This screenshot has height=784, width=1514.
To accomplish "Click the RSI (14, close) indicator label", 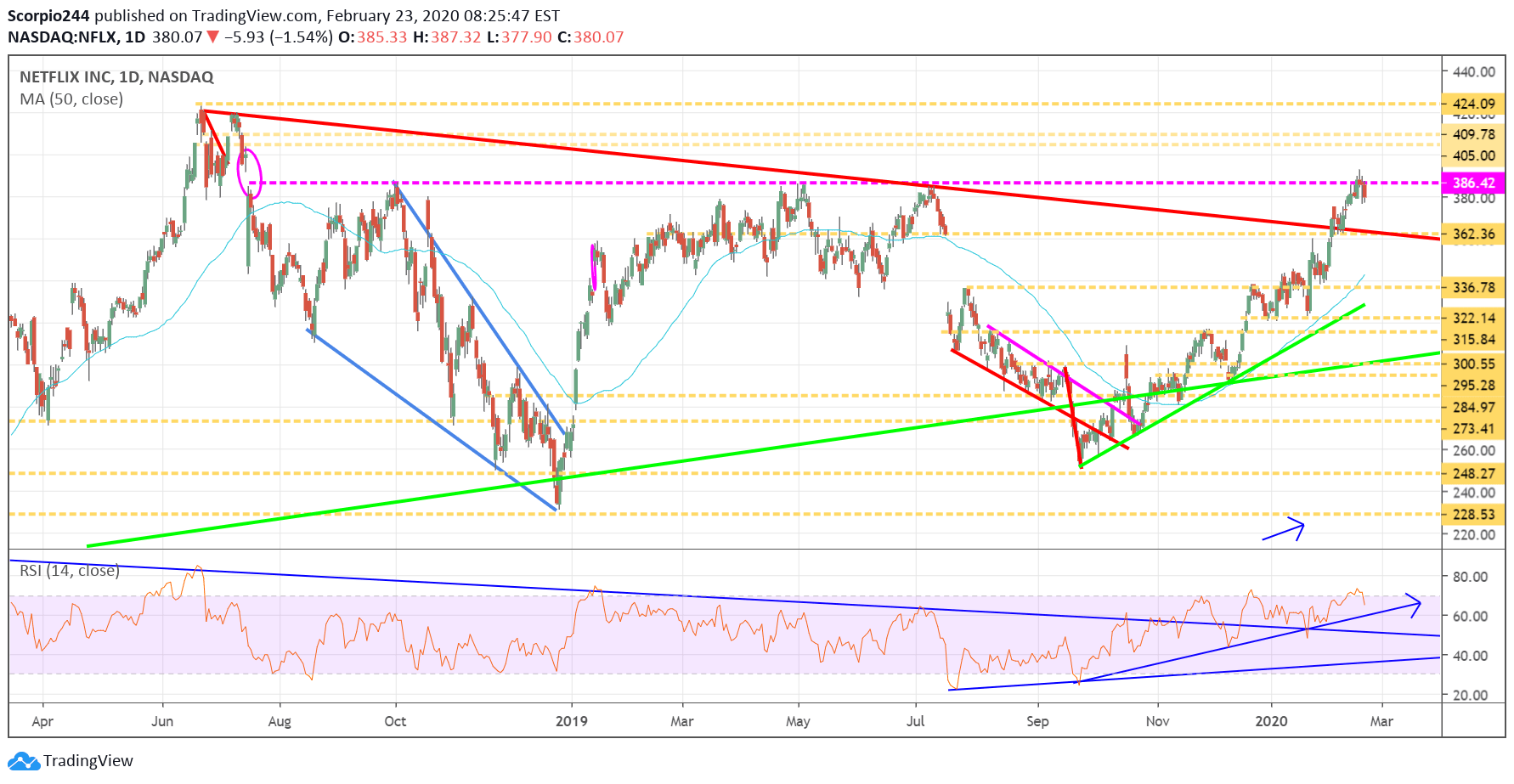I will click(x=70, y=571).
